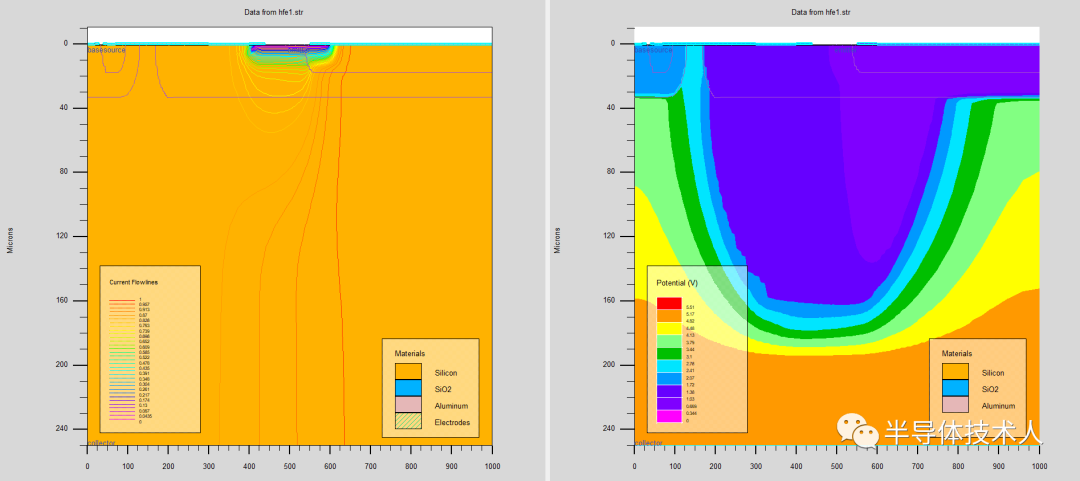This screenshot has width=1080, height=481.
Task: Click the yellow swatch in Potential legend
Action: [x=668, y=329]
